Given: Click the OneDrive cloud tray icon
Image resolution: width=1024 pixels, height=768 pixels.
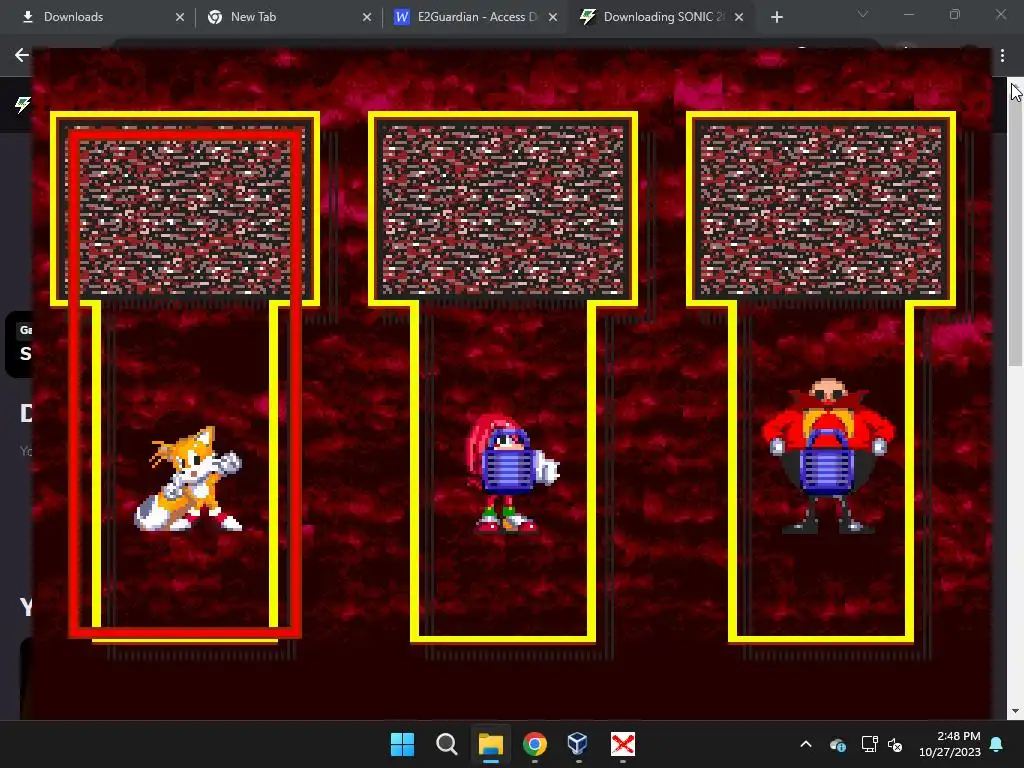Looking at the screenshot, I should 838,744.
